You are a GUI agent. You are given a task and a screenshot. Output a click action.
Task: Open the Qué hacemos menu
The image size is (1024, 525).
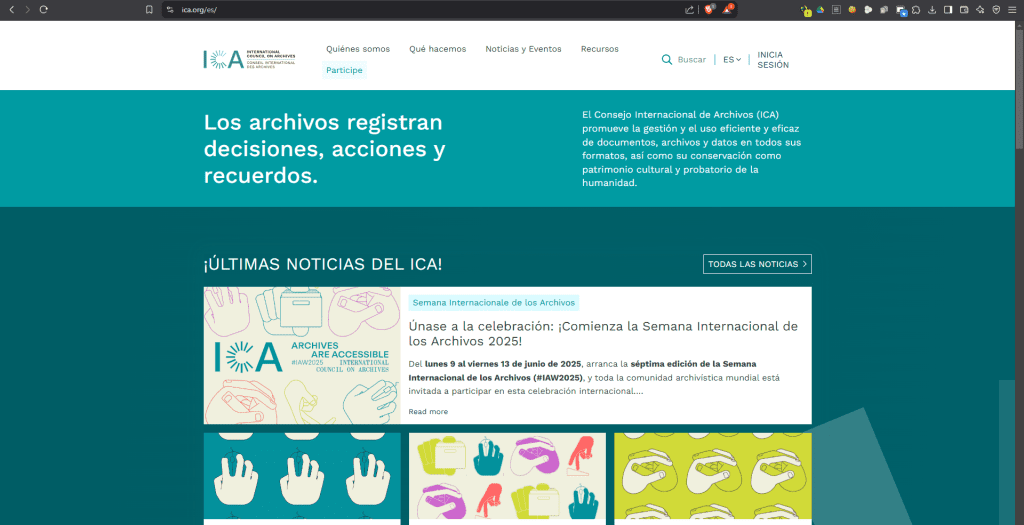(438, 49)
